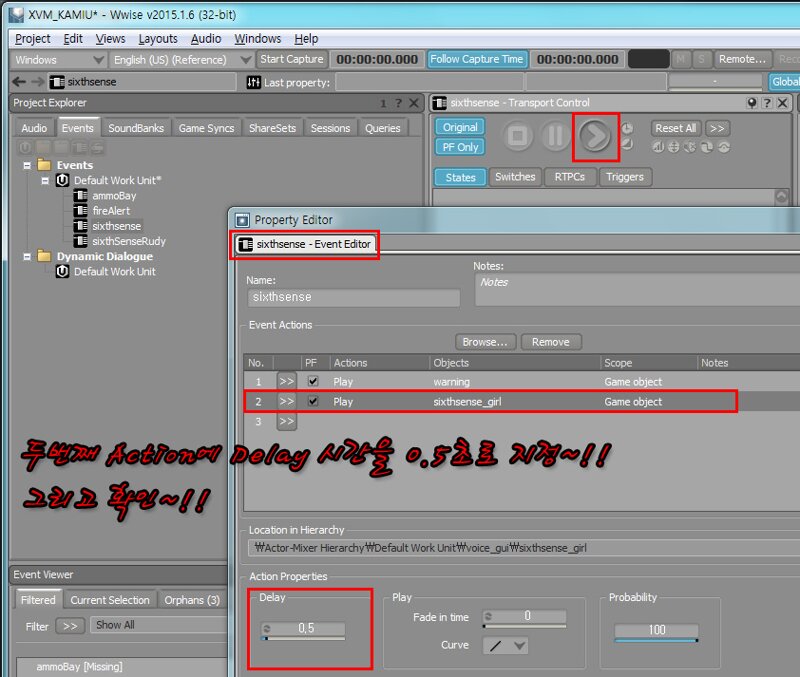
Task: Switch to the Orphans (3) tab
Action: tap(192, 600)
